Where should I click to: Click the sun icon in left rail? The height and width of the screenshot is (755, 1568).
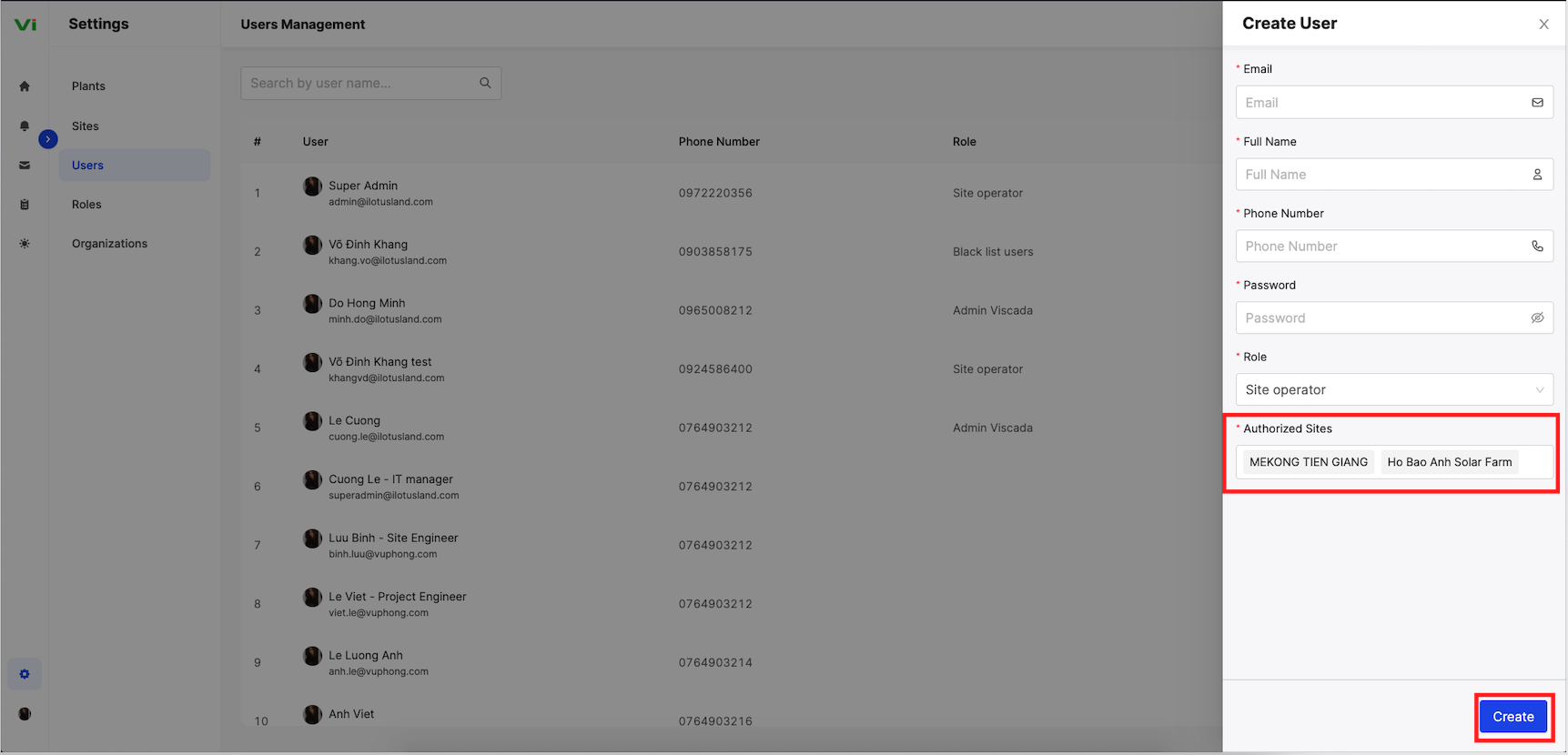[x=25, y=244]
